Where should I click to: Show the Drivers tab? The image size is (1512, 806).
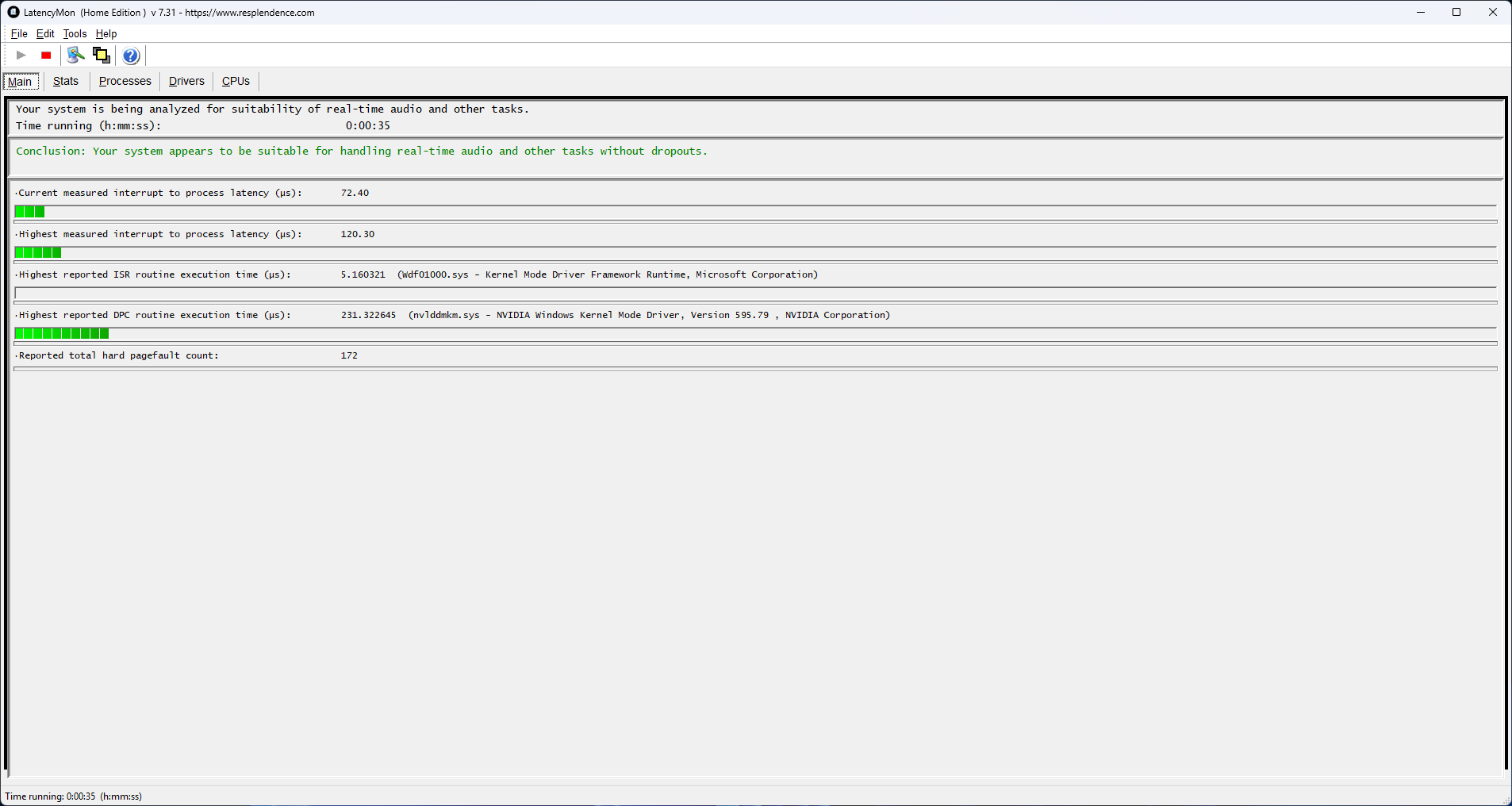coord(186,82)
